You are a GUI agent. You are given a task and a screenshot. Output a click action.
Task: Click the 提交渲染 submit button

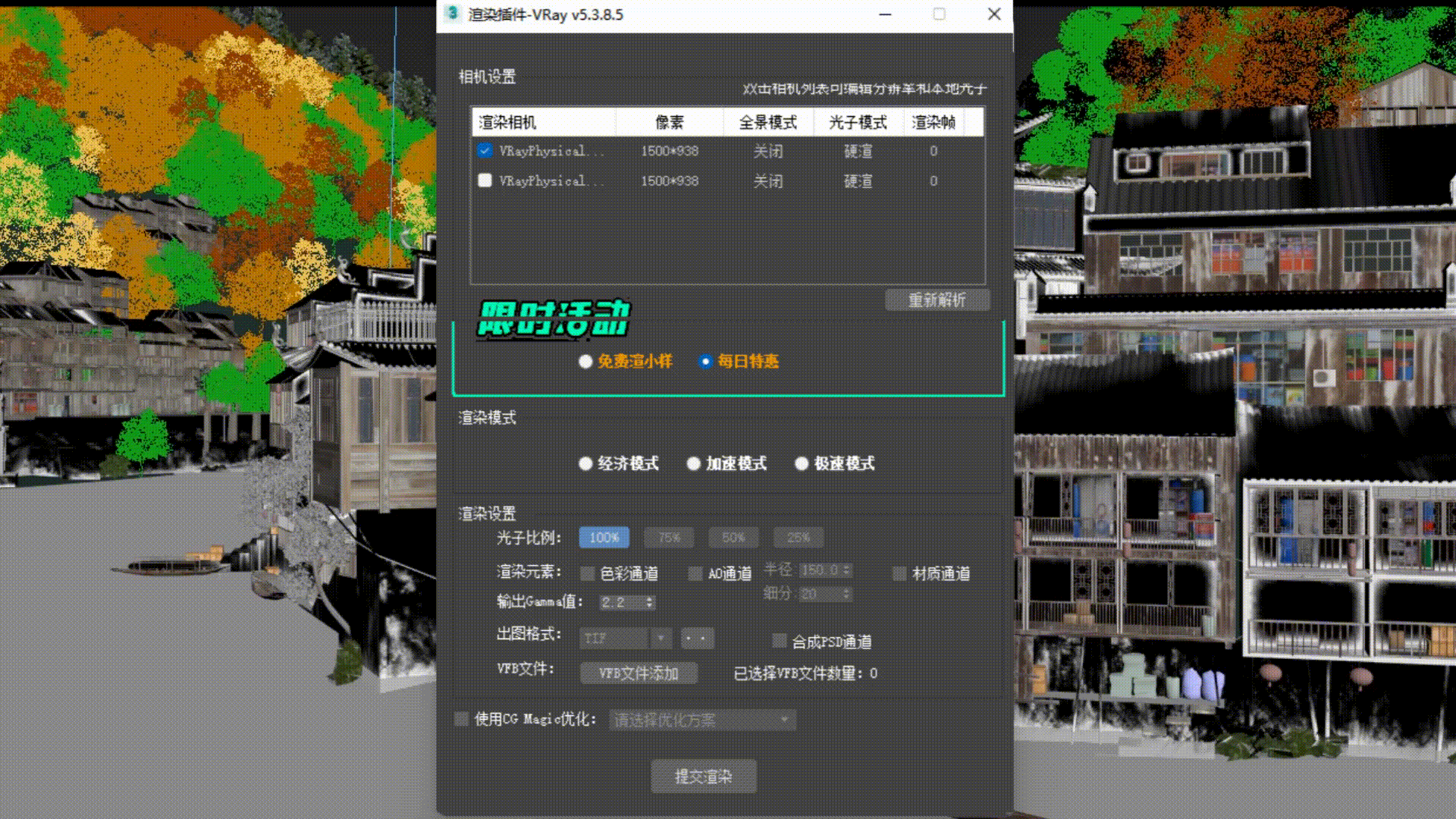pyautogui.click(x=703, y=777)
